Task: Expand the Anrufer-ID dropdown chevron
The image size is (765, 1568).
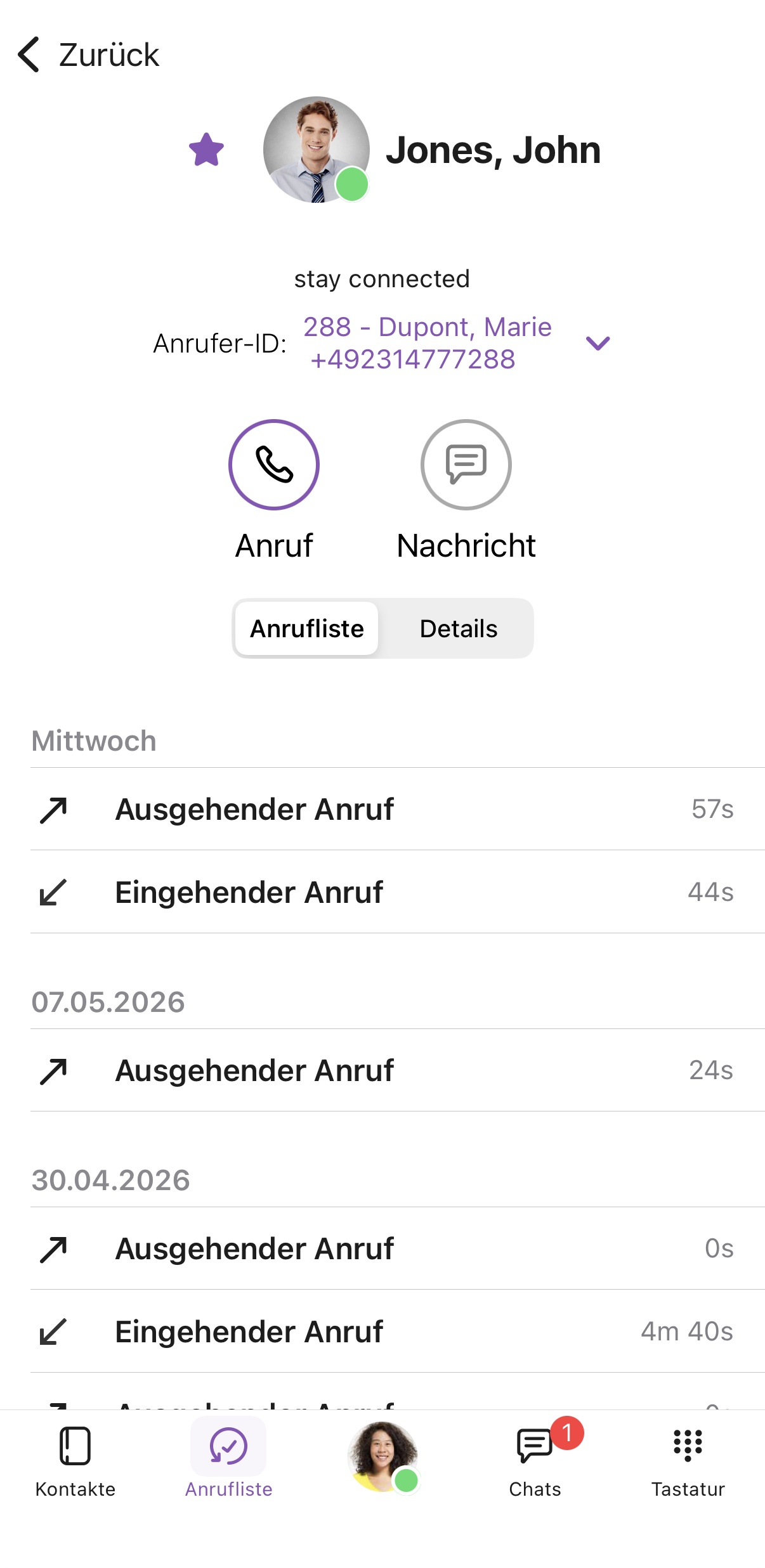Action: point(598,344)
